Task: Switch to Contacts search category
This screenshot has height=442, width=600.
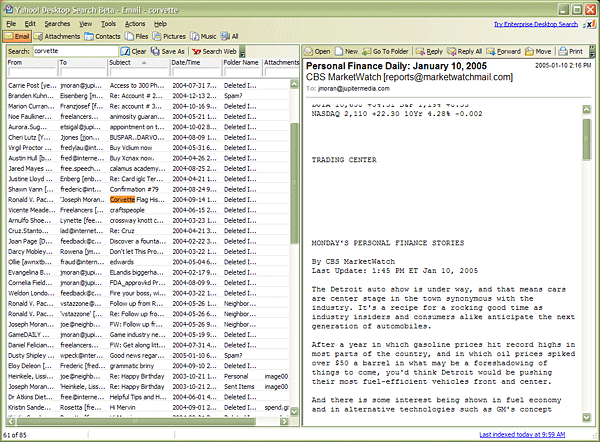Action: [103, 36]
